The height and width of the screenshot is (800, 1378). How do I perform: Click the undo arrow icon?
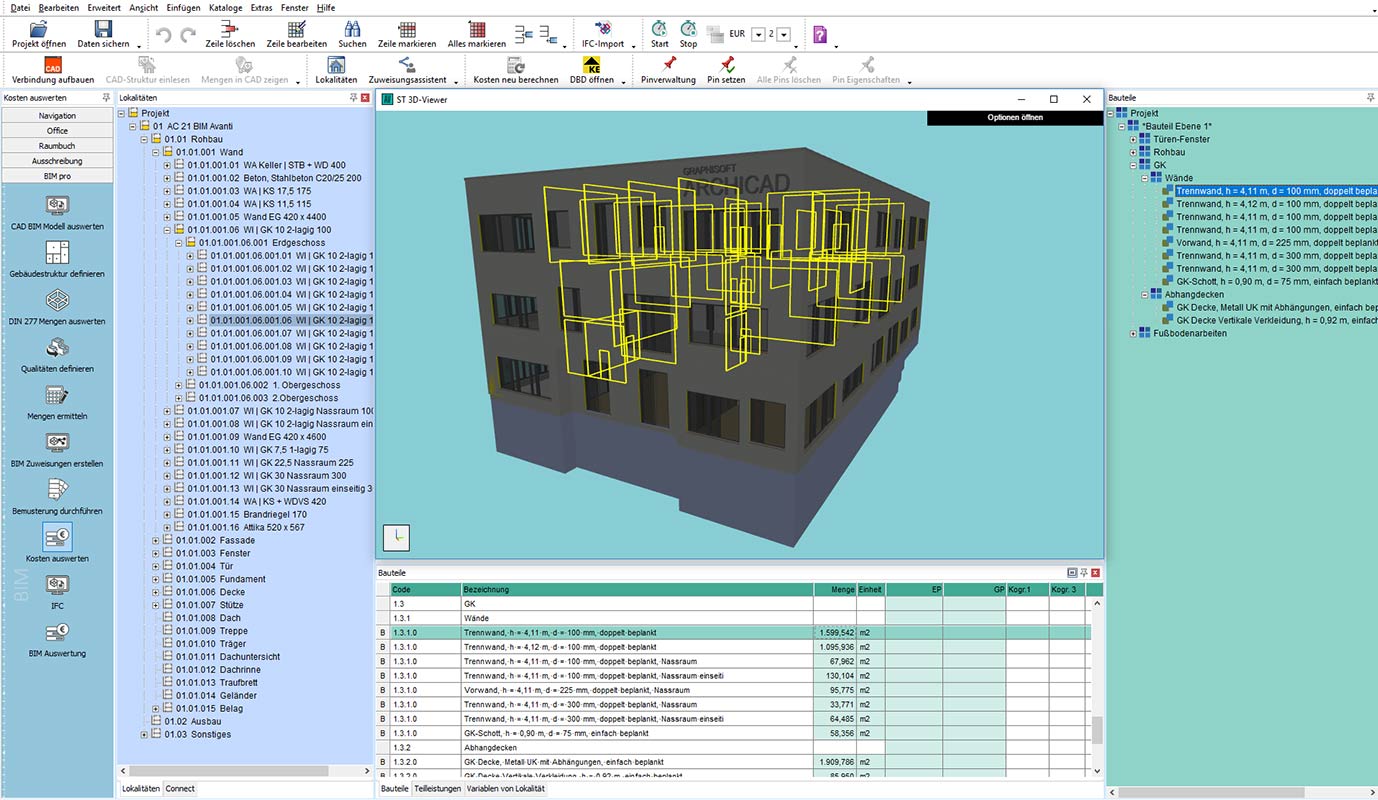(x=163, y=35)
